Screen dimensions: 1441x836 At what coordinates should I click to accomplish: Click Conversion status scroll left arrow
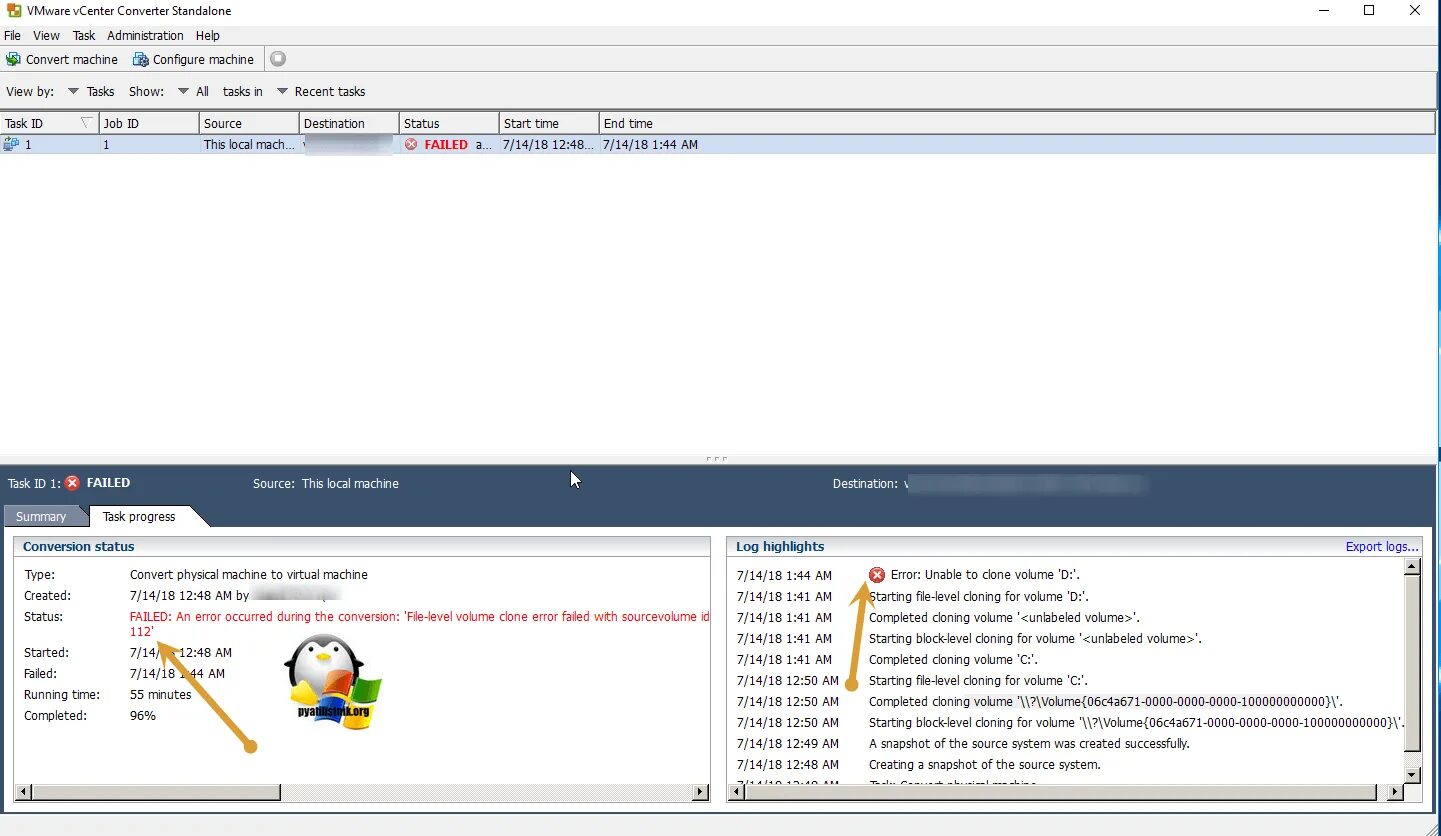[x=23, y=792]
